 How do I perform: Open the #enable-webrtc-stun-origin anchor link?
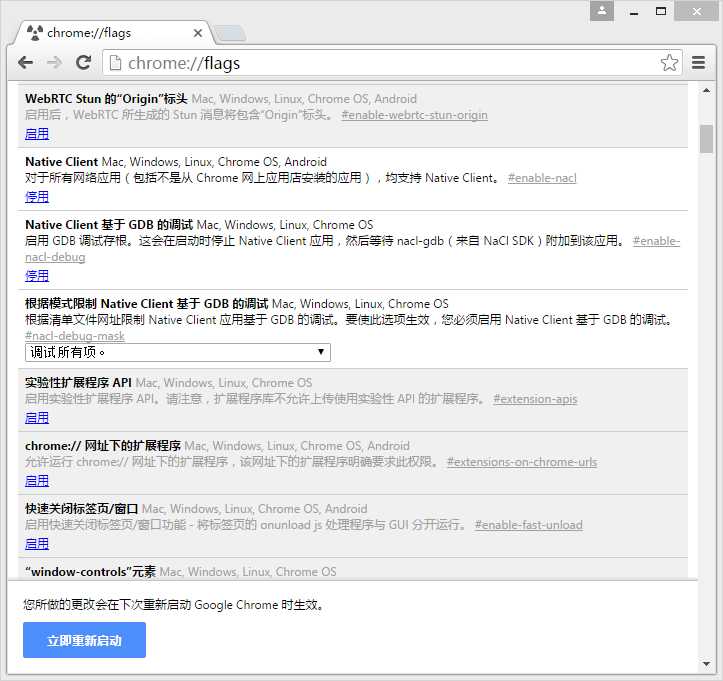coord(415,115)
